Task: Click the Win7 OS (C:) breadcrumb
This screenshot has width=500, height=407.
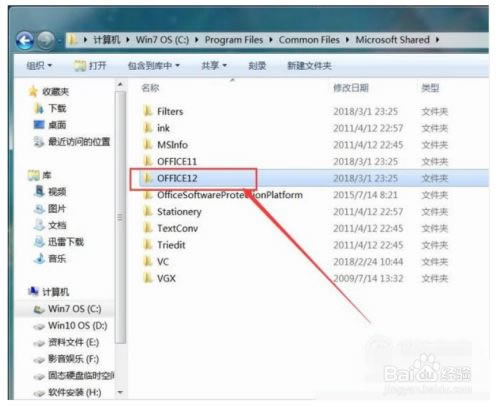Action: tap(162, 40)
